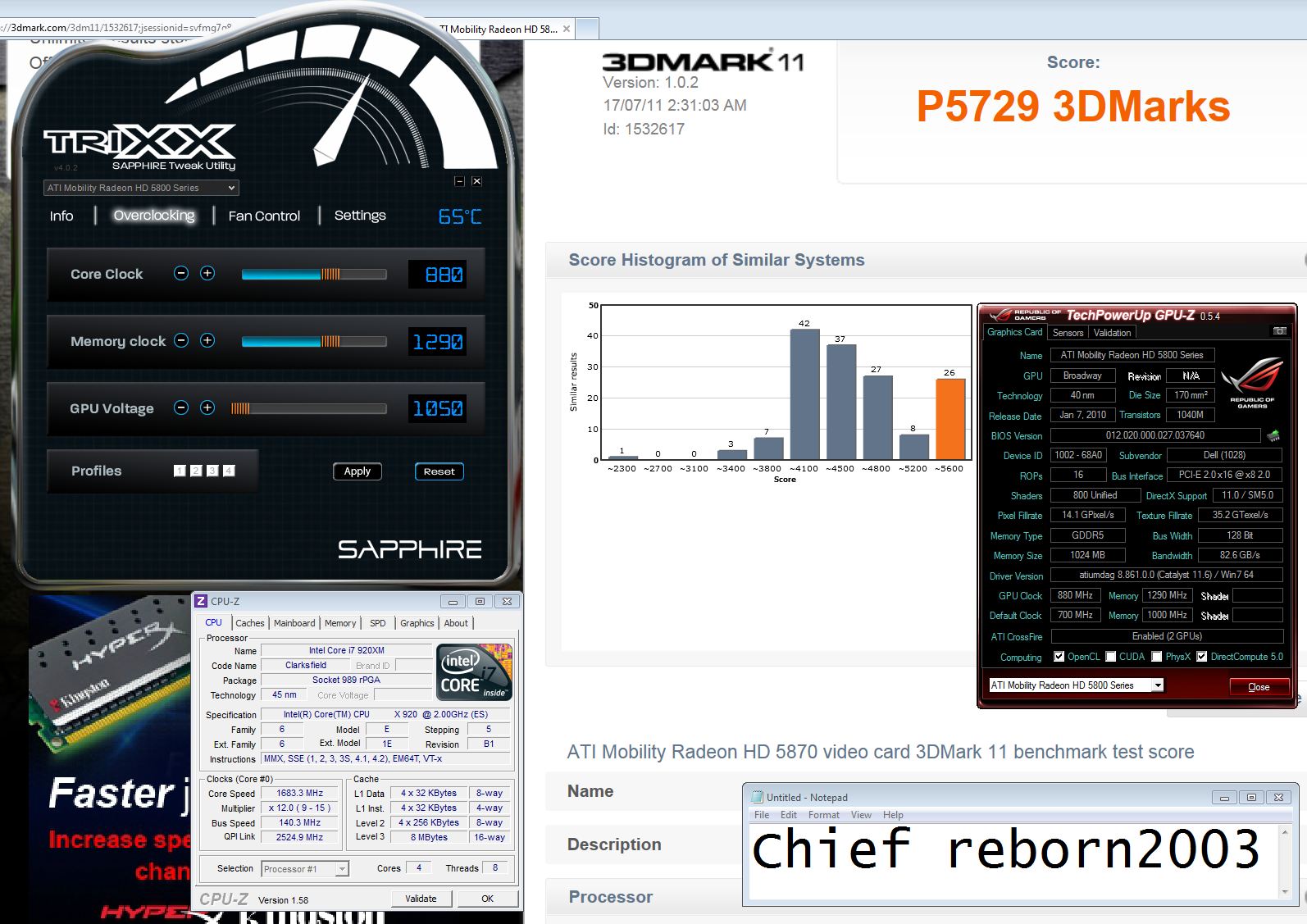Open the Graphics tab in CPU-Z
The height and width of the screenshot is (924, 1307).
coord(417,623)
